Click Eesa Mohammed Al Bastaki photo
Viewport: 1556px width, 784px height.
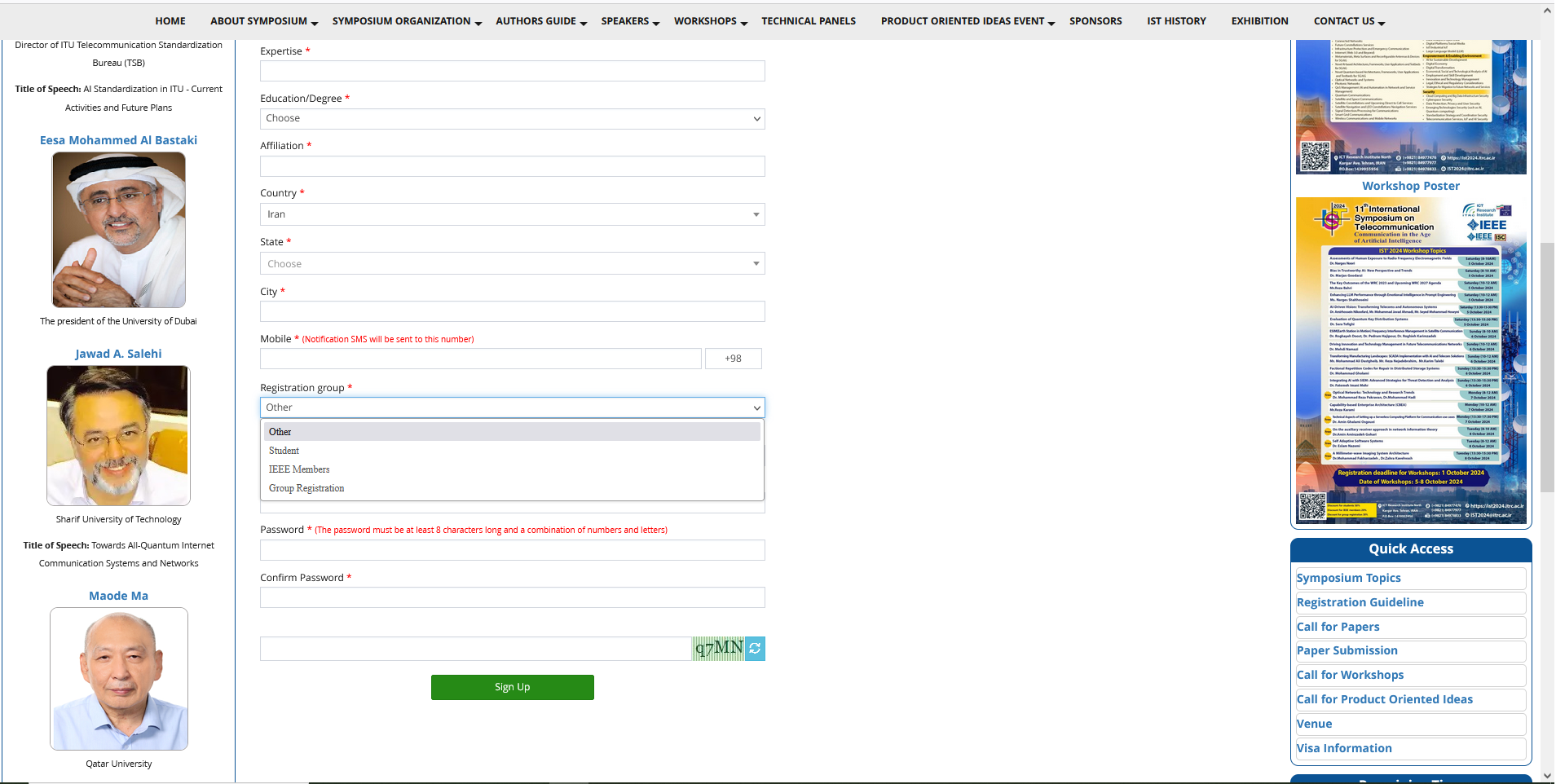(x=119, y=230)
